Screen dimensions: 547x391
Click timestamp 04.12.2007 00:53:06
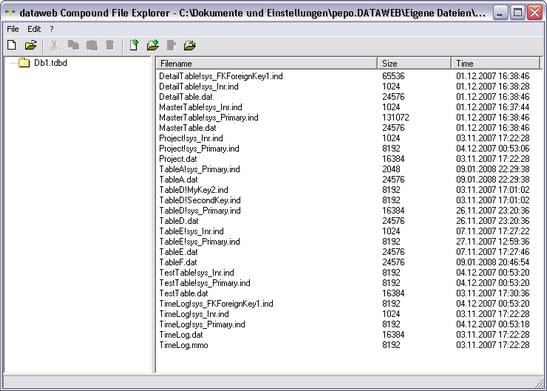coord(493,149)
